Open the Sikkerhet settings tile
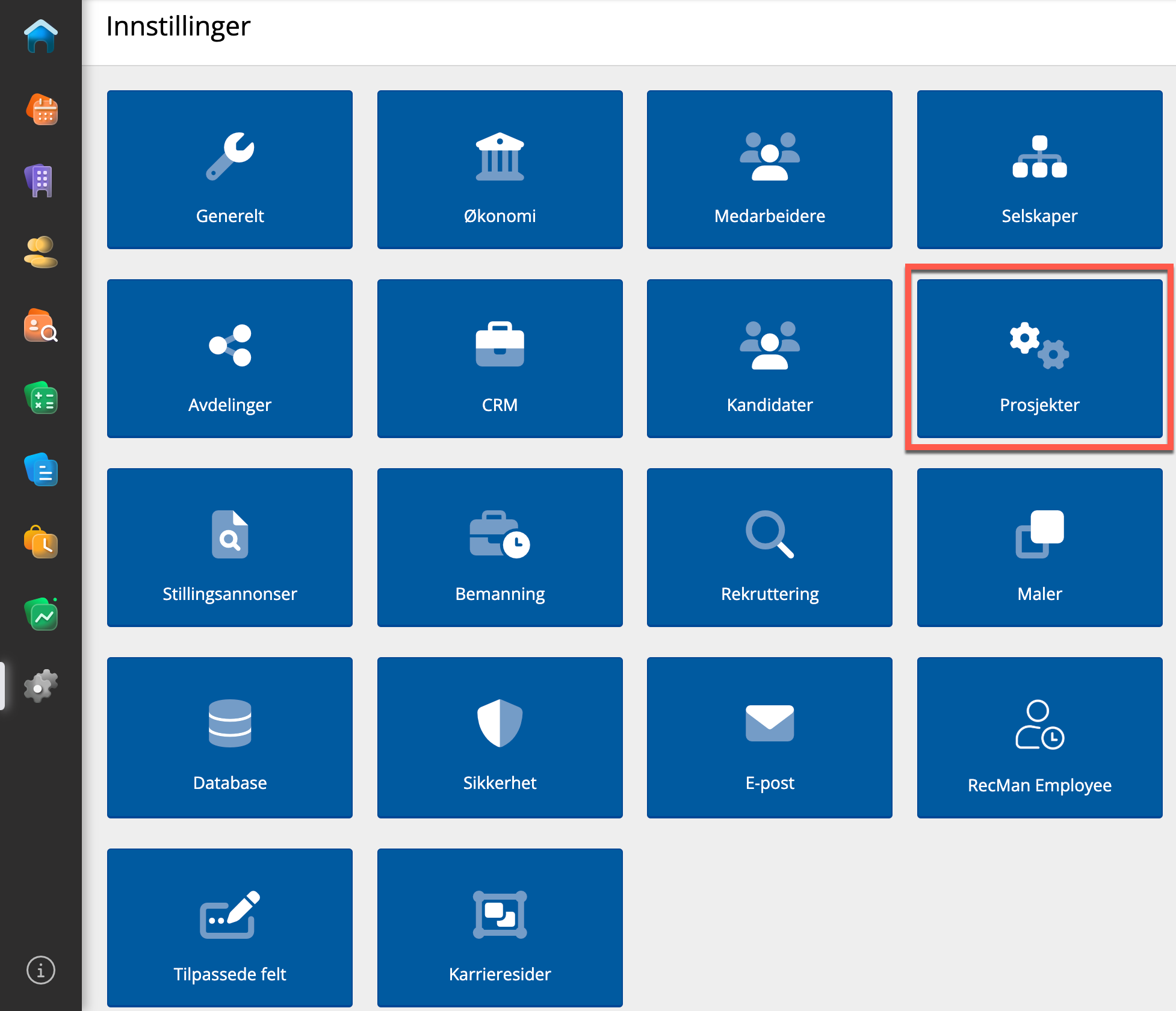 pyautogui.click(x=500, y=737)
